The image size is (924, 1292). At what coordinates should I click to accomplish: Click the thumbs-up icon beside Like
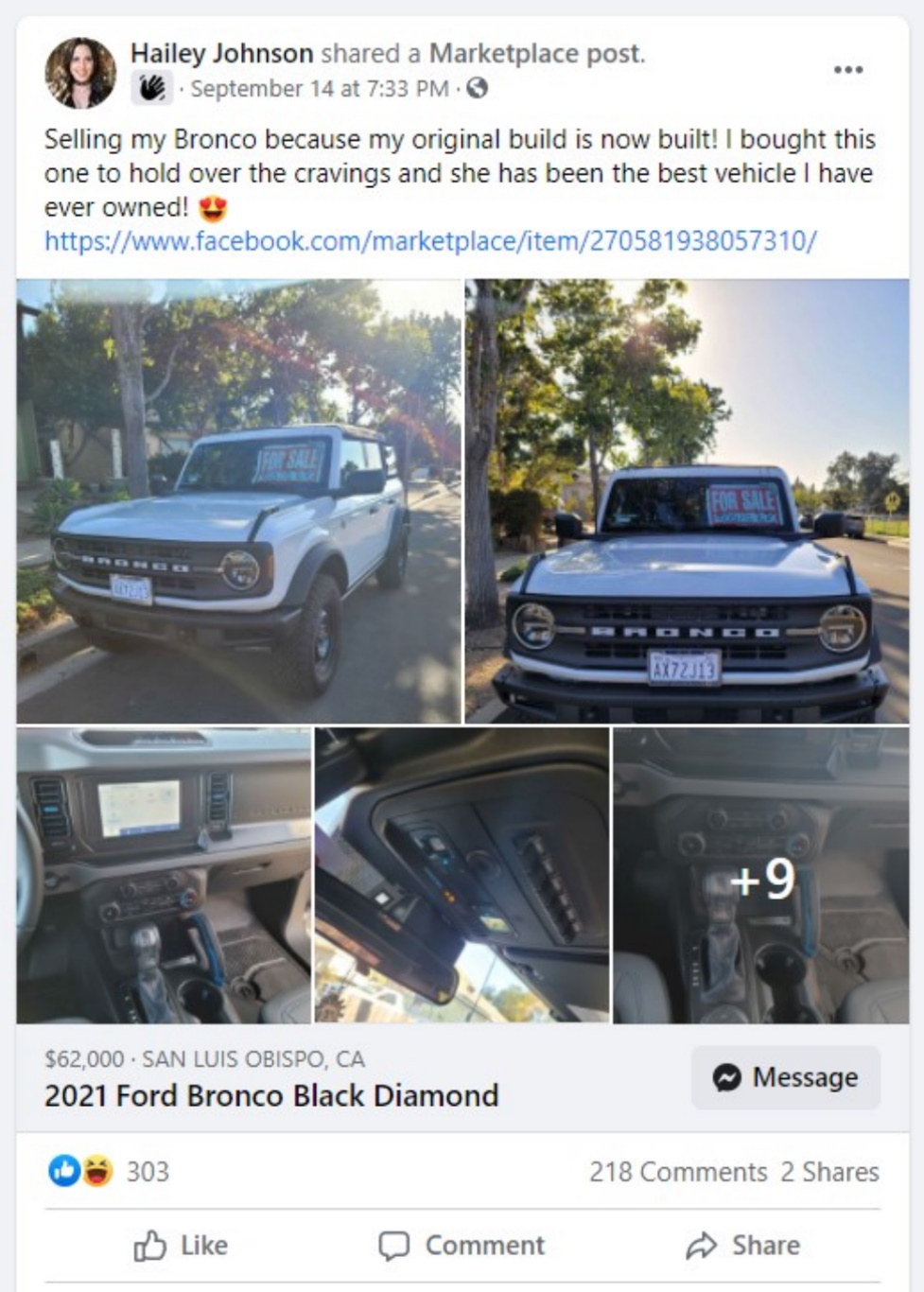click(149, 1246)
